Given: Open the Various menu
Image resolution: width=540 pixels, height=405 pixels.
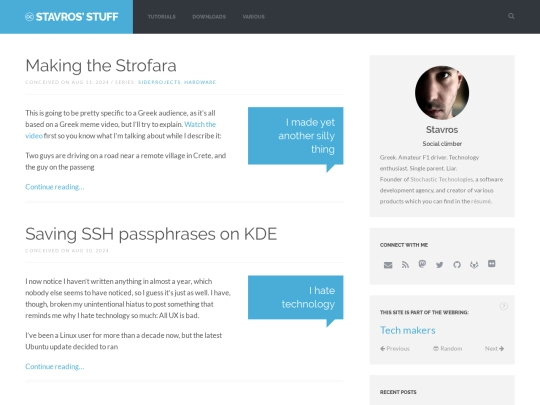Looking at the screenshot, I should point(253,17).
